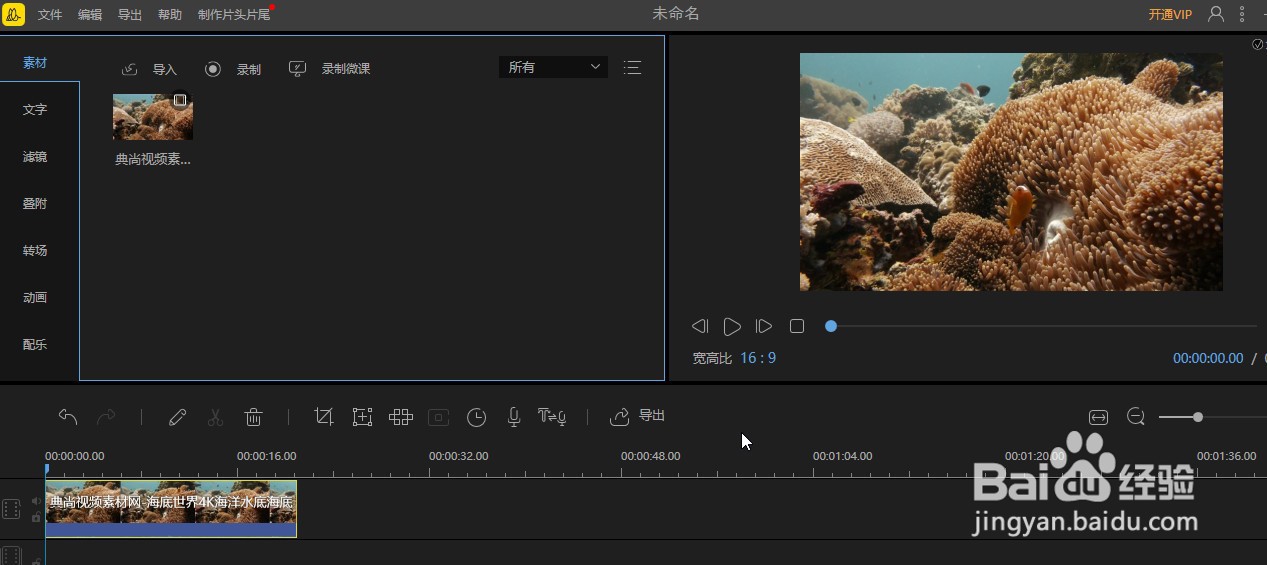
Task: Click the 00:00:00.00 current time display
Action: [x=1208, y=358]
